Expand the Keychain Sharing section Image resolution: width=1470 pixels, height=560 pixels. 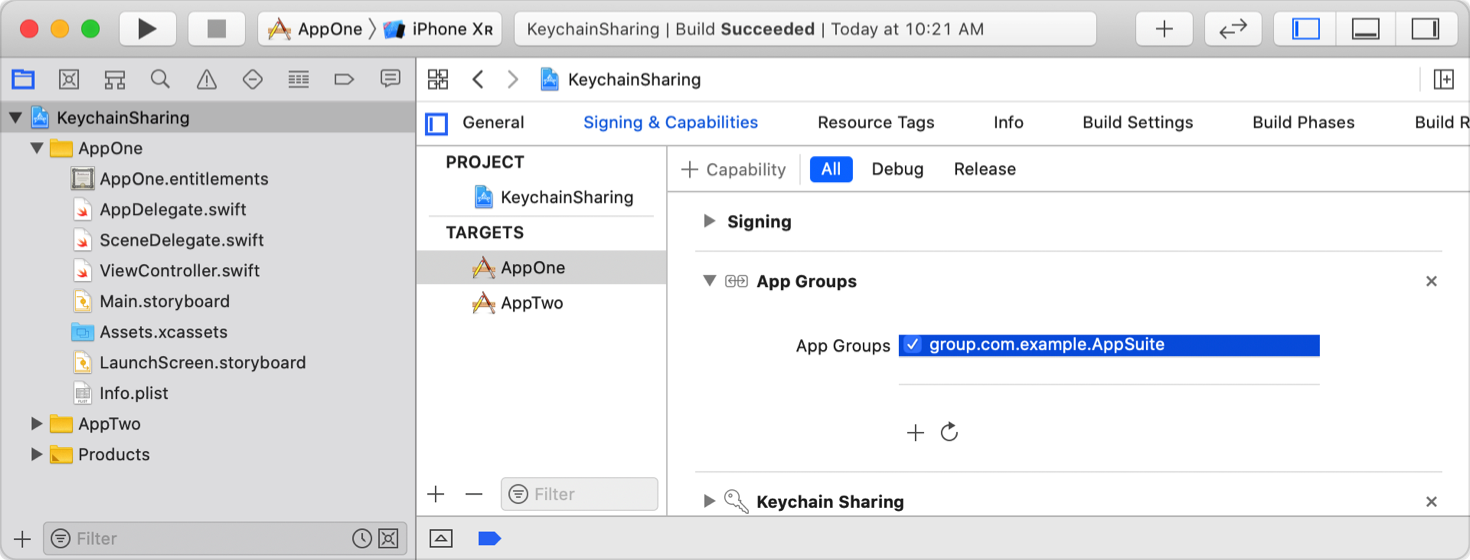(x=709, y=501)
